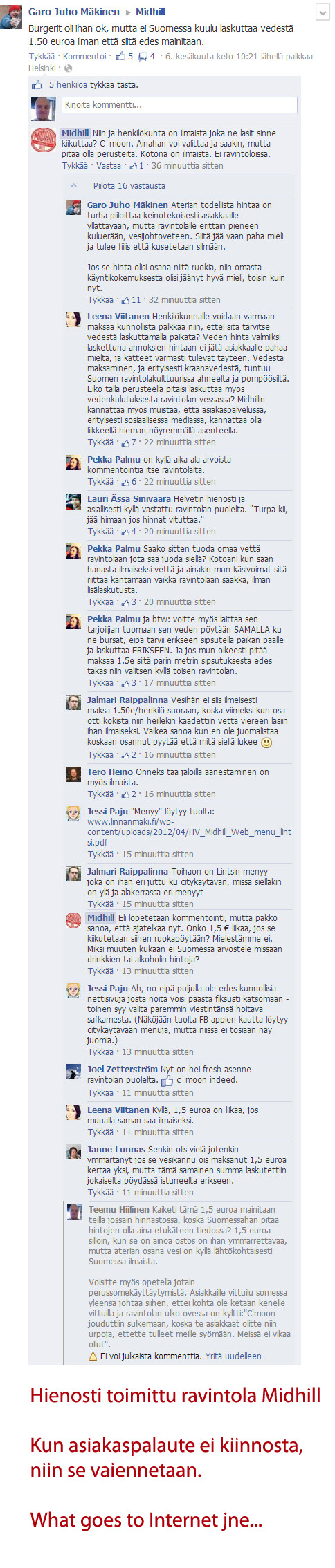Screen dimensions: 335x1568
Task: Click 'Tykkää' on Tero Heino's comment
Action: [100, 794]
